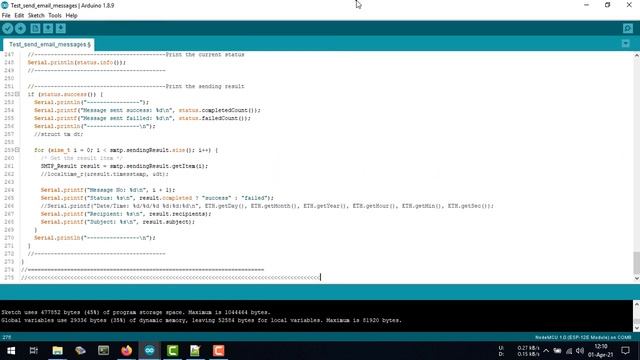Screen dimensions: 640x360
Task: Open the tab options dropdown arrow
Action: [626, 44]
